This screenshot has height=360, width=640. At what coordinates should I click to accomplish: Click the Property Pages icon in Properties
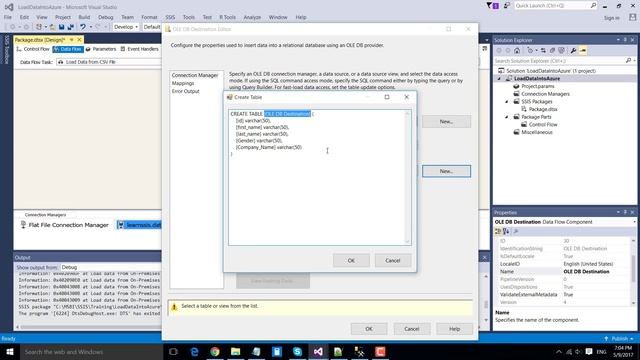coord(516,231)
